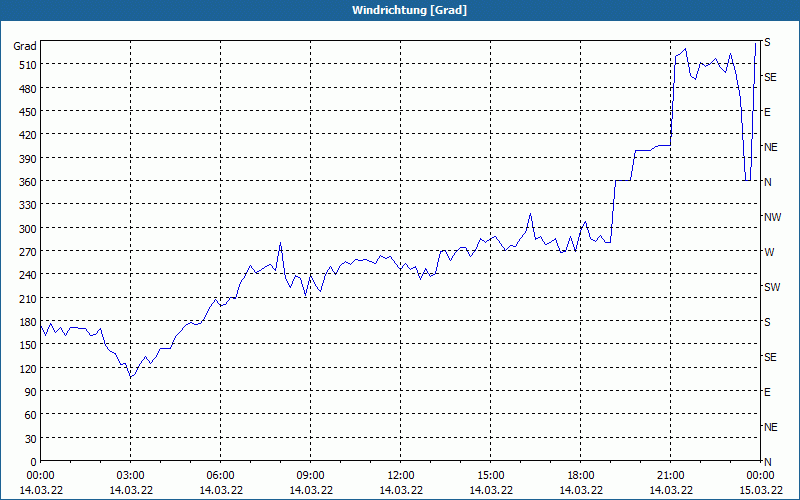
Task: Select the 180 value on the y-axis
Action: [x=28, y=322]
